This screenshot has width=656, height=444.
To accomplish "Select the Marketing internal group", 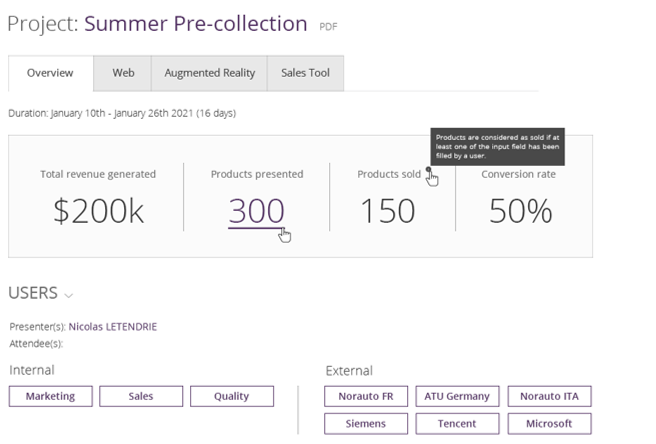I will tap(51, 397).
